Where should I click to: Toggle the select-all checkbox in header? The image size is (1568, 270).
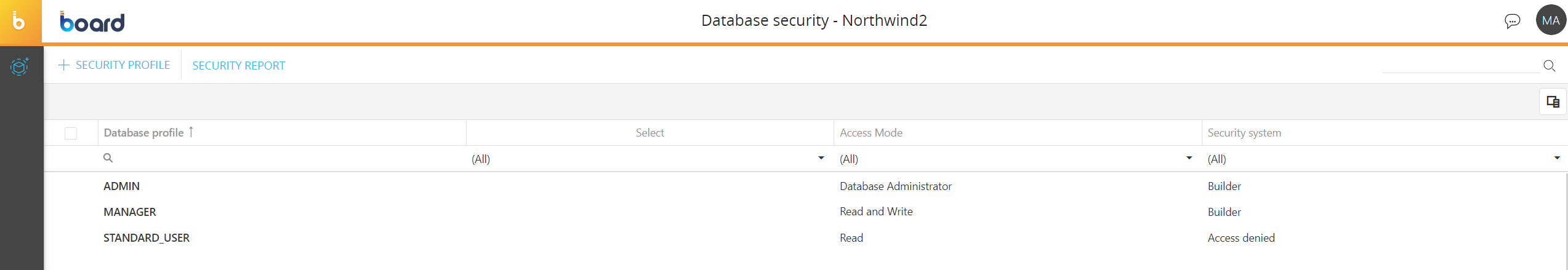[71, 133]
